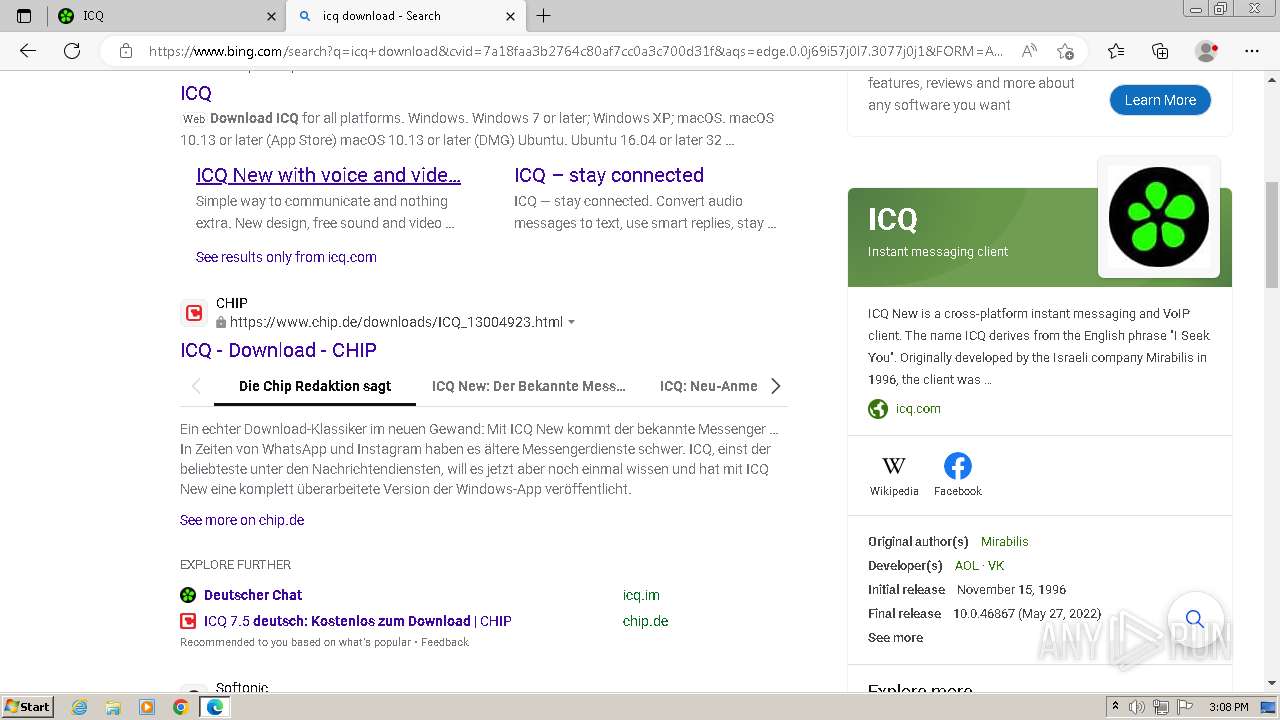Click See results only from icq.com
Screen dimensions: 1280x720
pyautogui.click(x=286, y=257)
